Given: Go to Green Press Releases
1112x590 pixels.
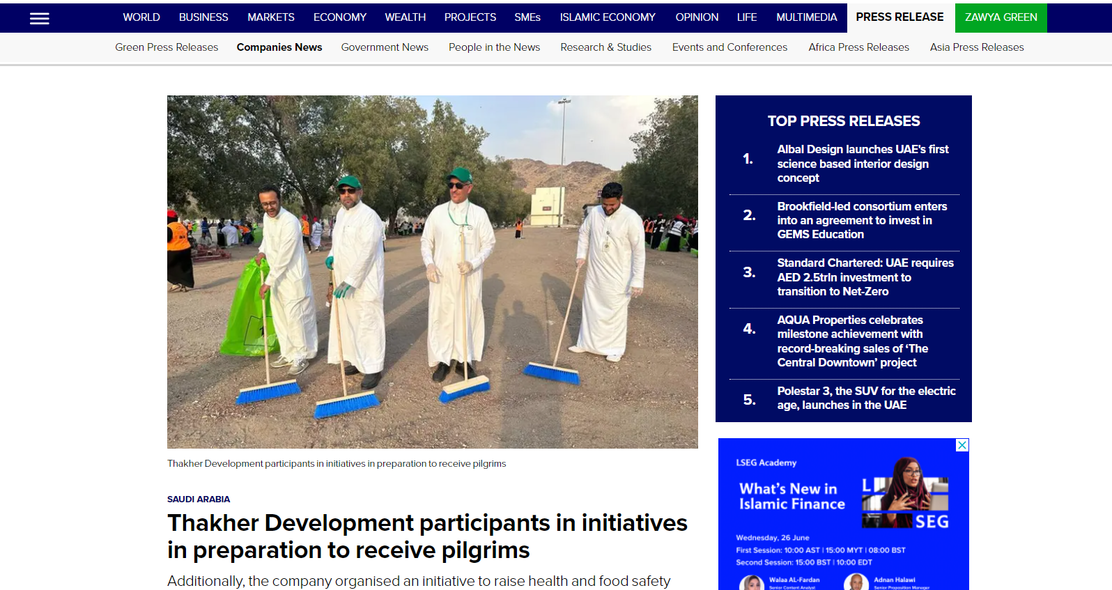Looking at the screenshot, I should pos(167,48).
